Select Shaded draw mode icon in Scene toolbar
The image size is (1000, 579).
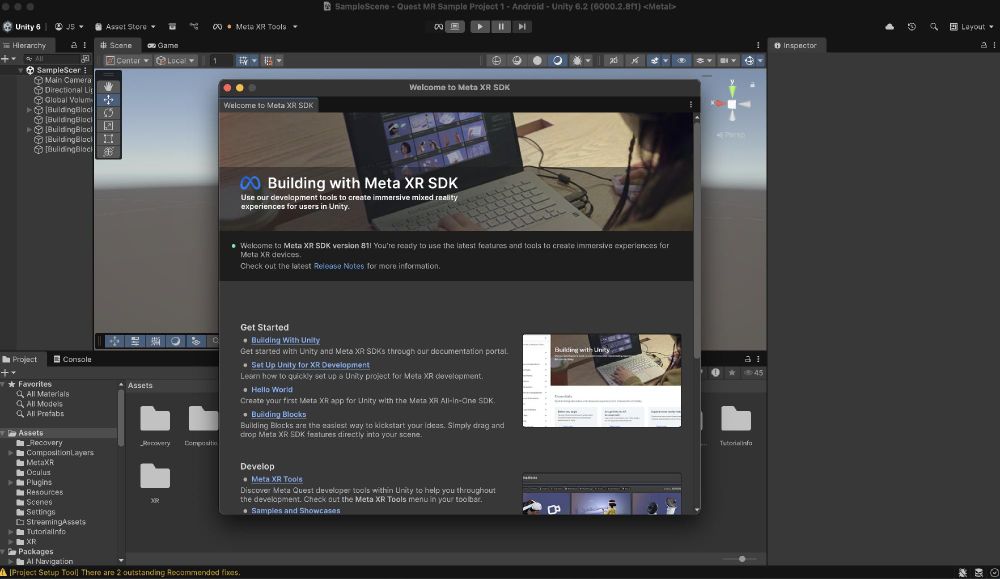point(557,61)
